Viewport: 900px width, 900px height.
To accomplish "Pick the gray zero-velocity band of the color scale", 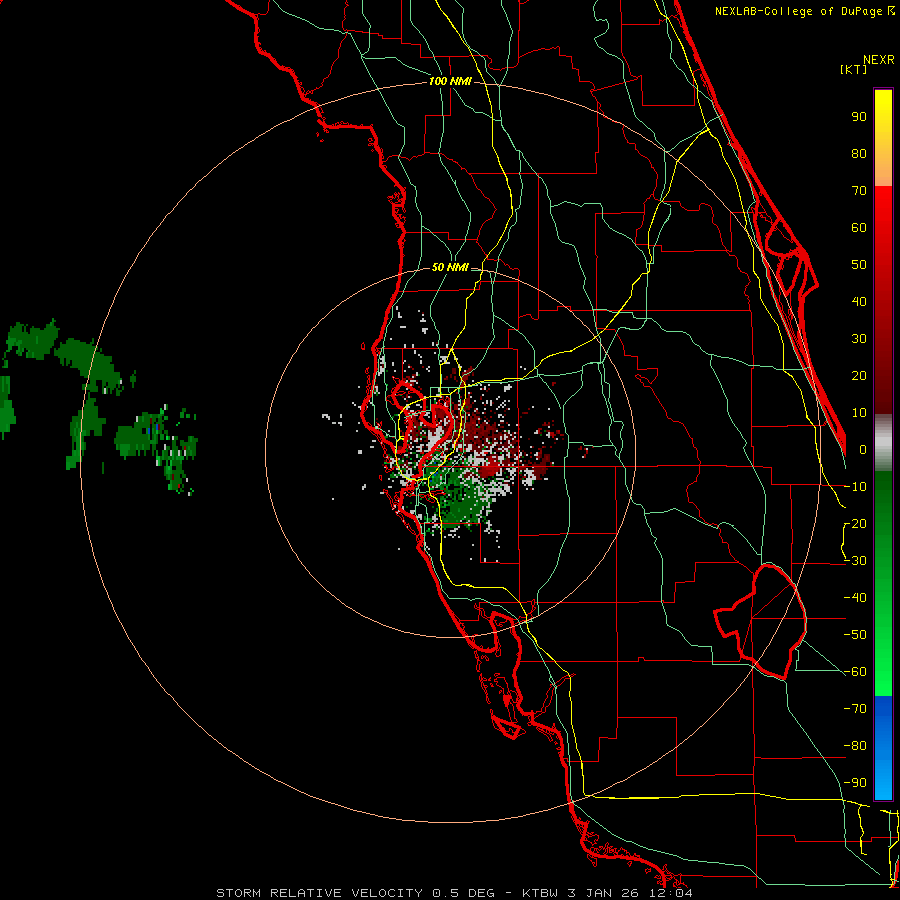I will [x=883, y=443].
